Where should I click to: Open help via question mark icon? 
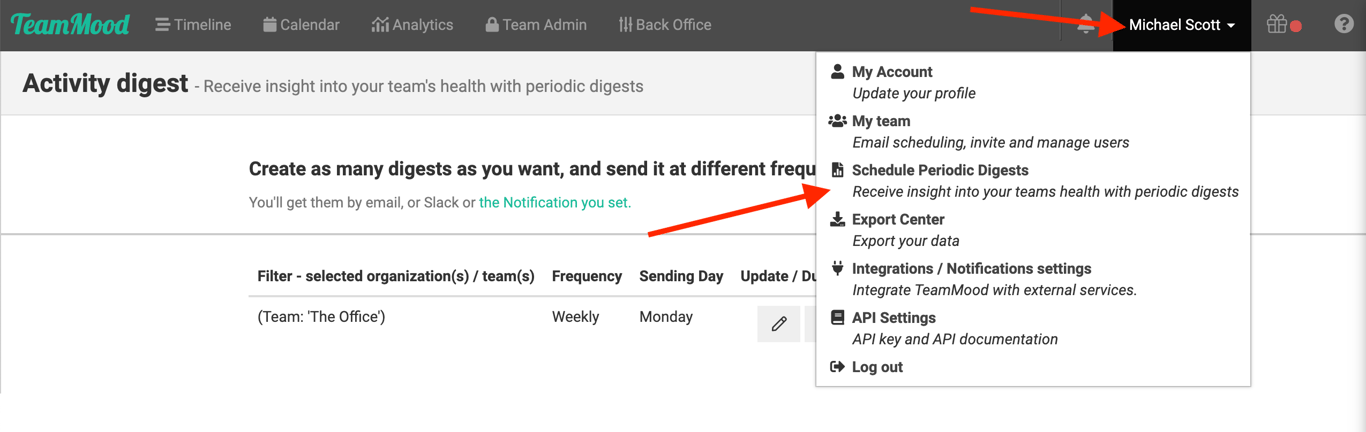click(x=1344, y=25)
